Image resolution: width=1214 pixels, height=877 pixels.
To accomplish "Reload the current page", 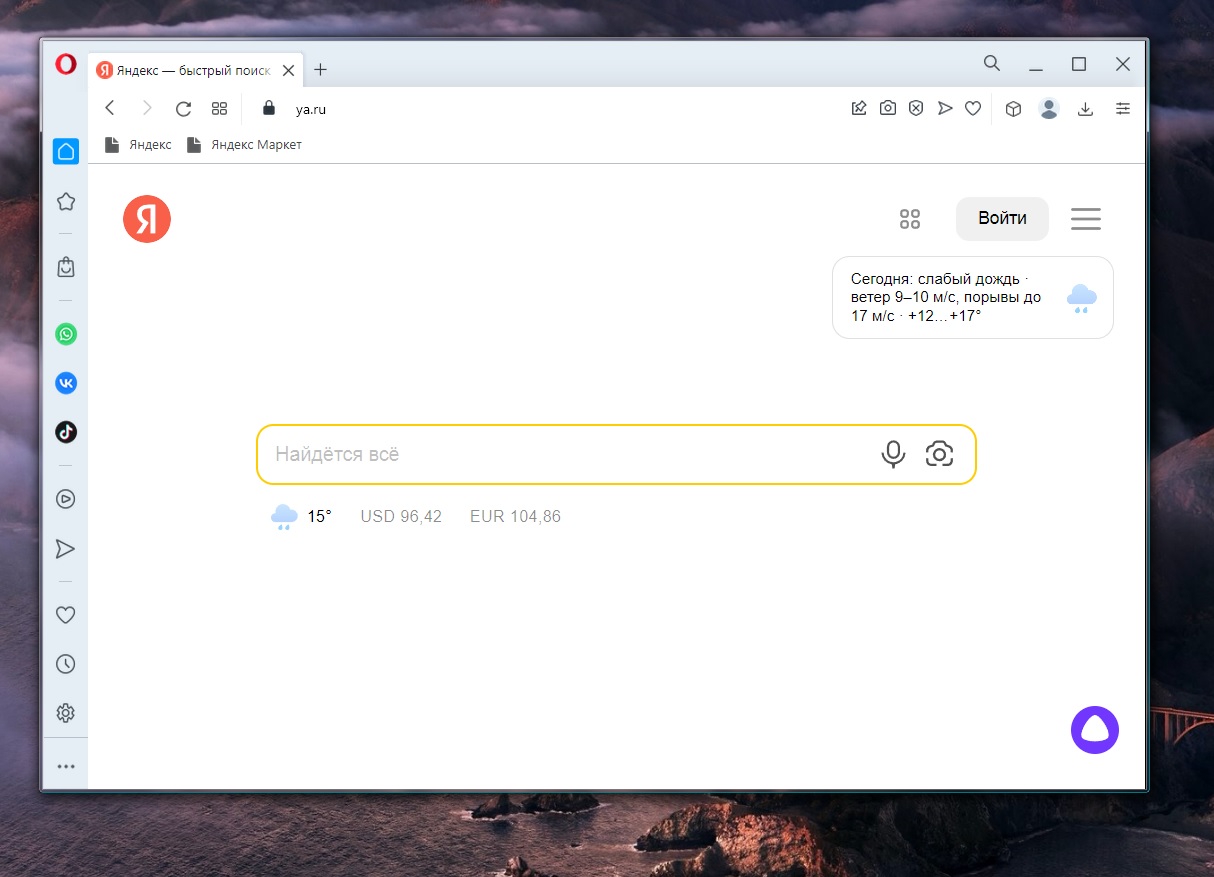I will (x=183, y=109).
